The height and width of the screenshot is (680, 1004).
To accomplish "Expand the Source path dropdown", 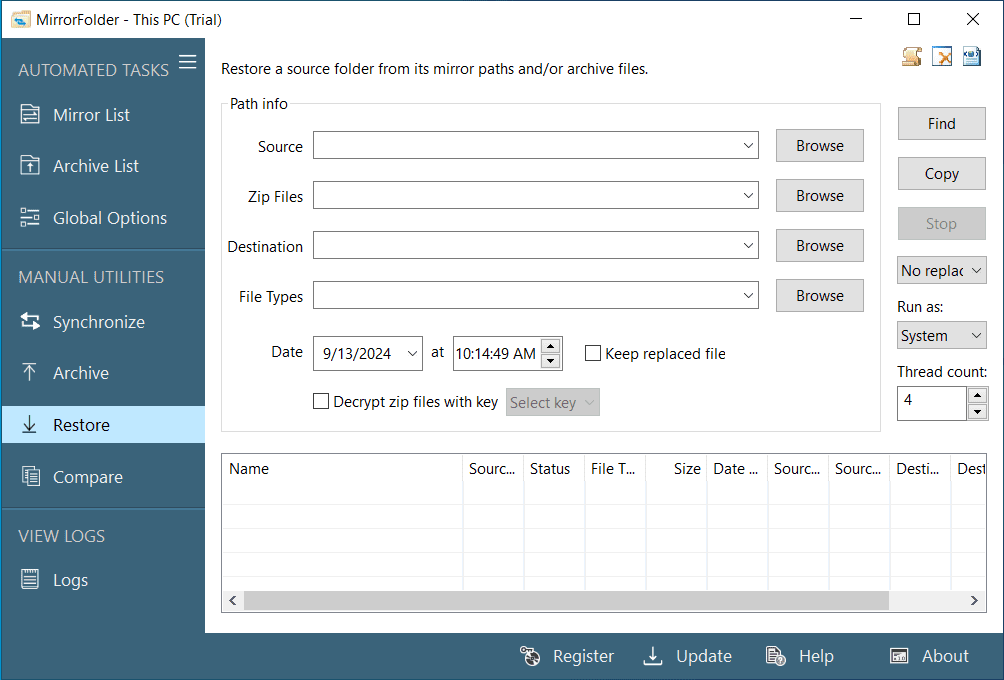I will (748, 145).
